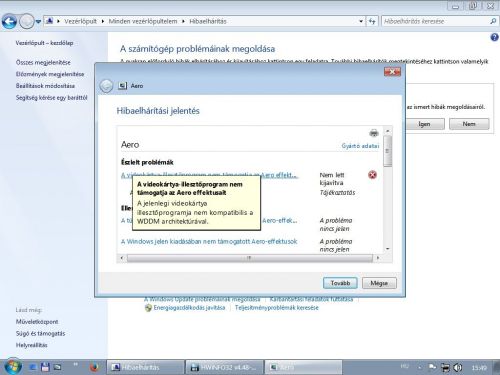The width and height of the screenshot is (500, 375).
Task: Click the HU language indicator in tray
Action: coord(405,366)
